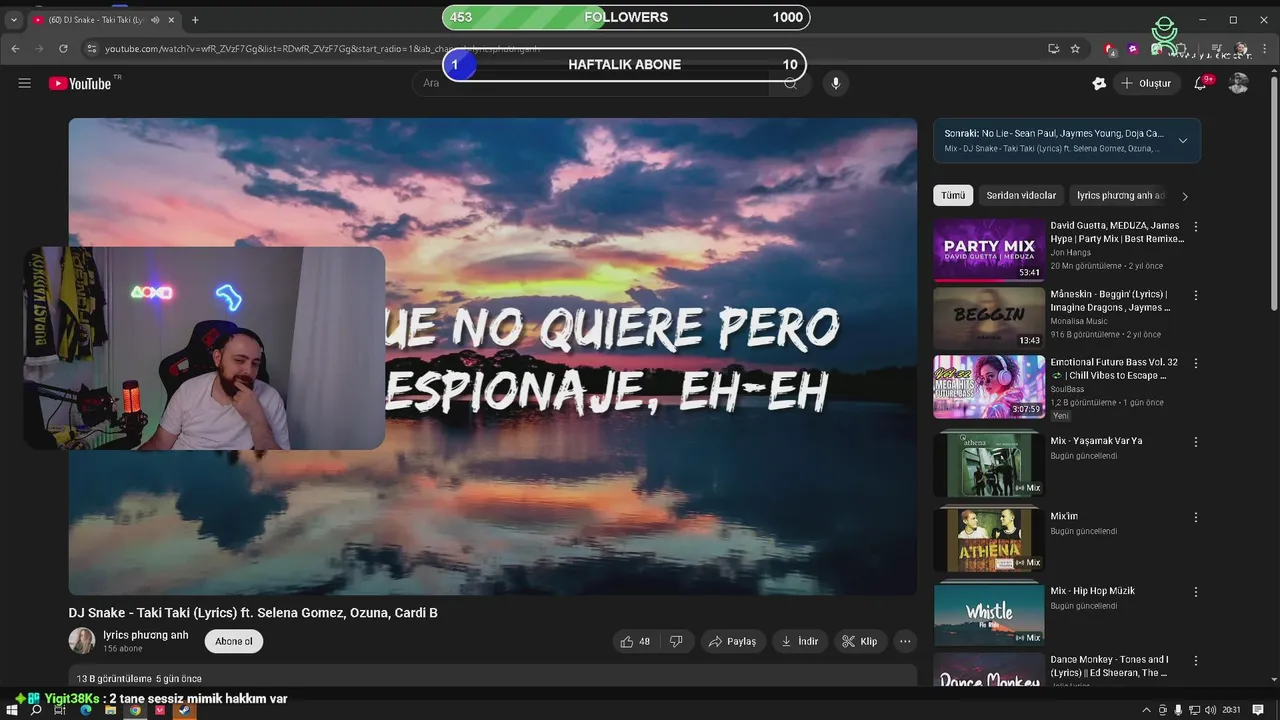Screen dimensions: 1280x720
Task: Bookmark this page with the star icon
Action: [1075, 48]
